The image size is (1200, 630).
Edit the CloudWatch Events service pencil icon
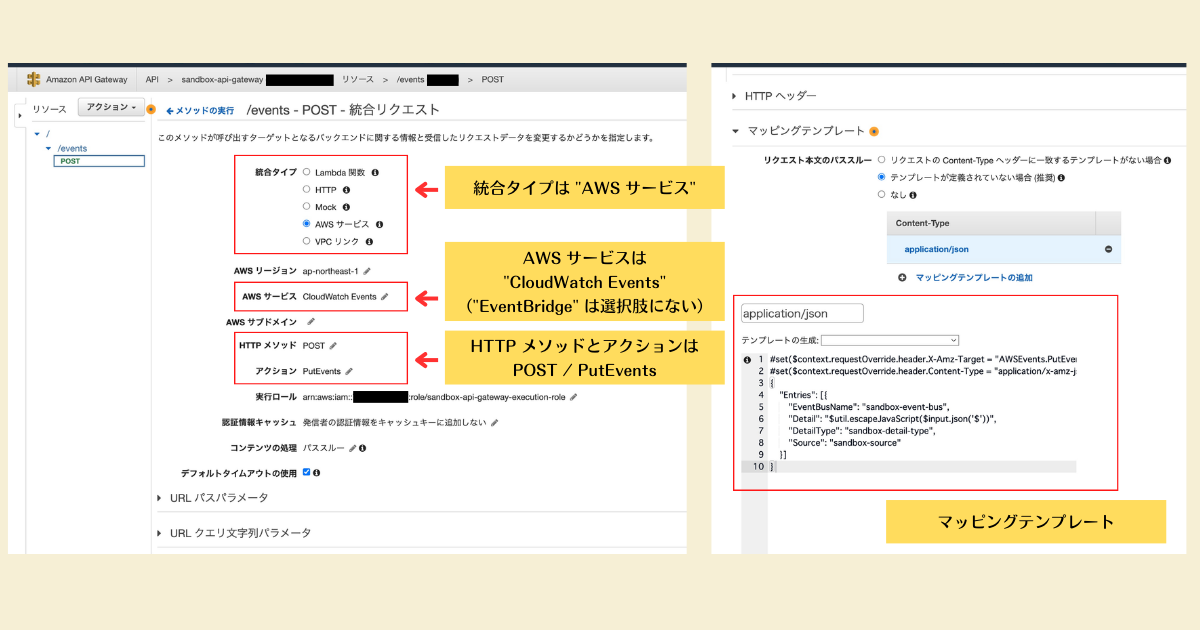pyautogui.click(x=385, y=297)
